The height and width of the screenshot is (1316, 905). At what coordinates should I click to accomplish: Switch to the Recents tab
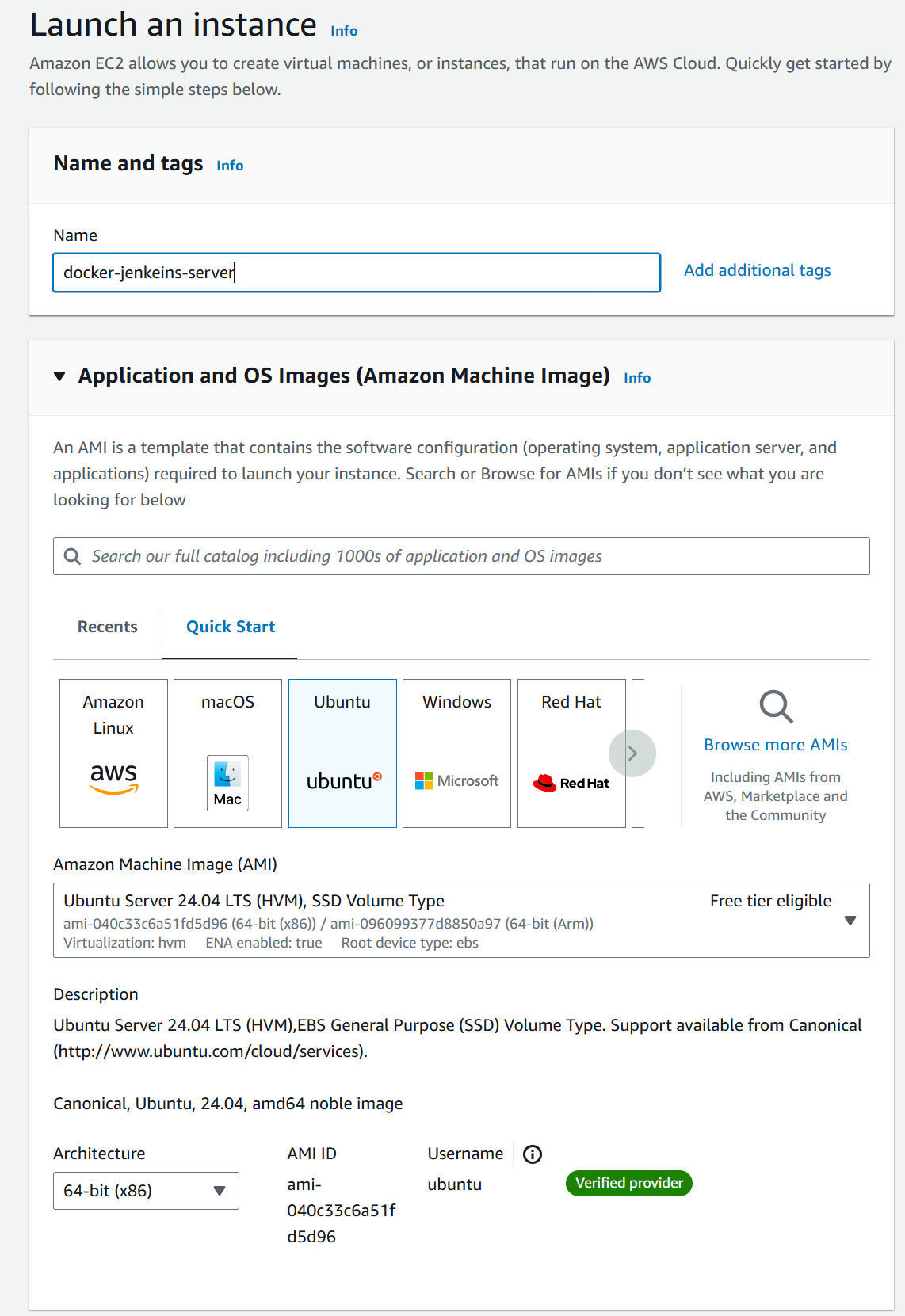pyautogui.click(x=108, y=627)
